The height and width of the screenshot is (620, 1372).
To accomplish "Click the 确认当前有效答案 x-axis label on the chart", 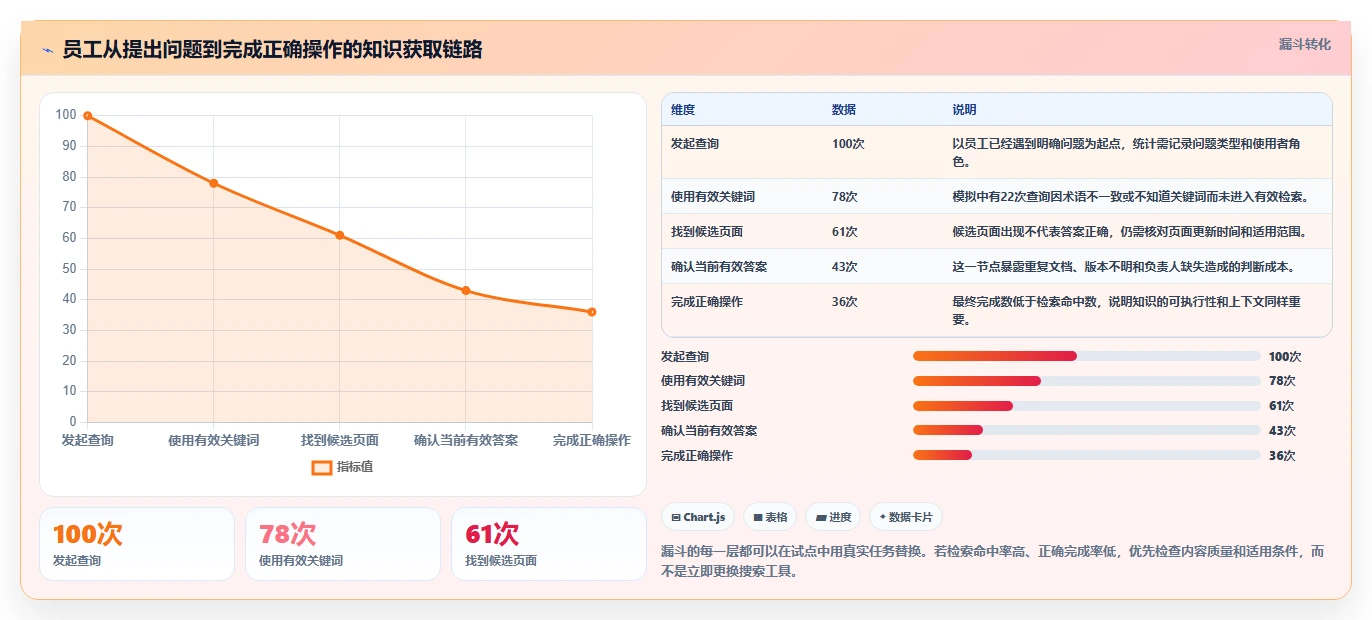I will (x=466, y=440).
